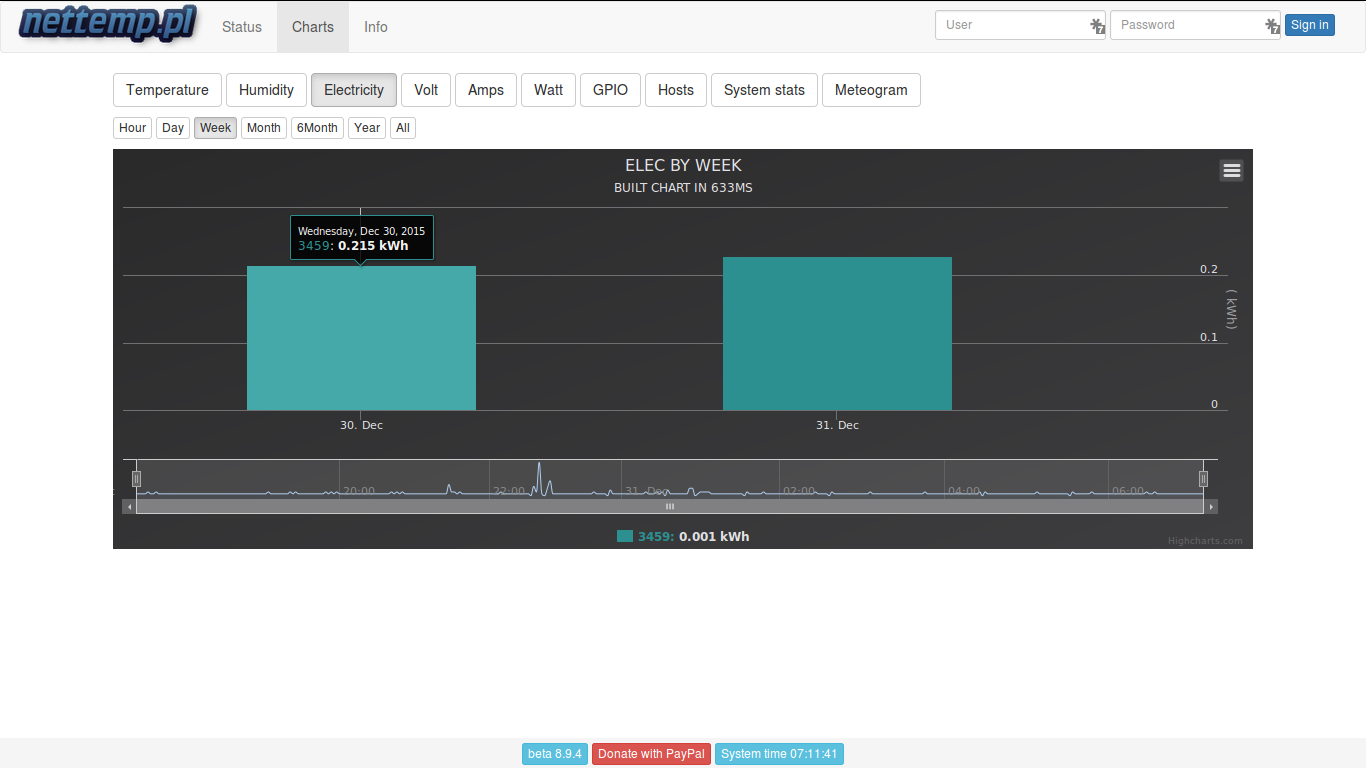Click the Sign in button
The height and width of the screenshot is (768, 1366).
1310,25
